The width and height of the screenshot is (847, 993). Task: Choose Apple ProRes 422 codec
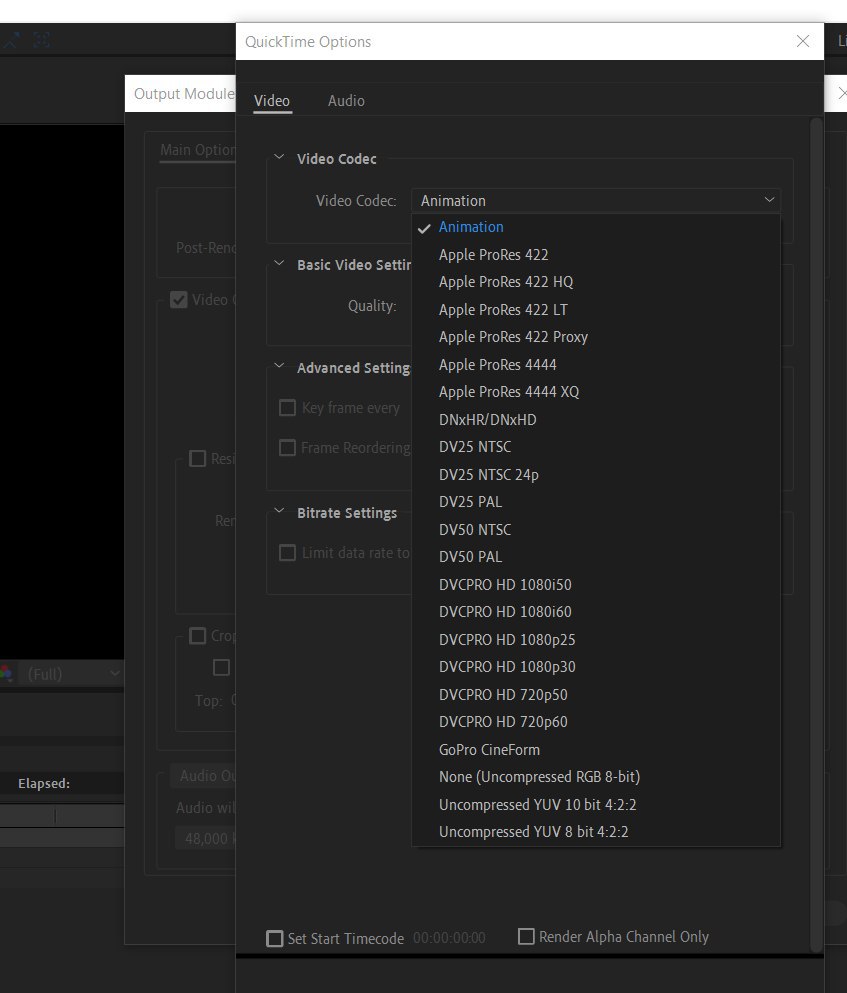(x=596, y=255)
